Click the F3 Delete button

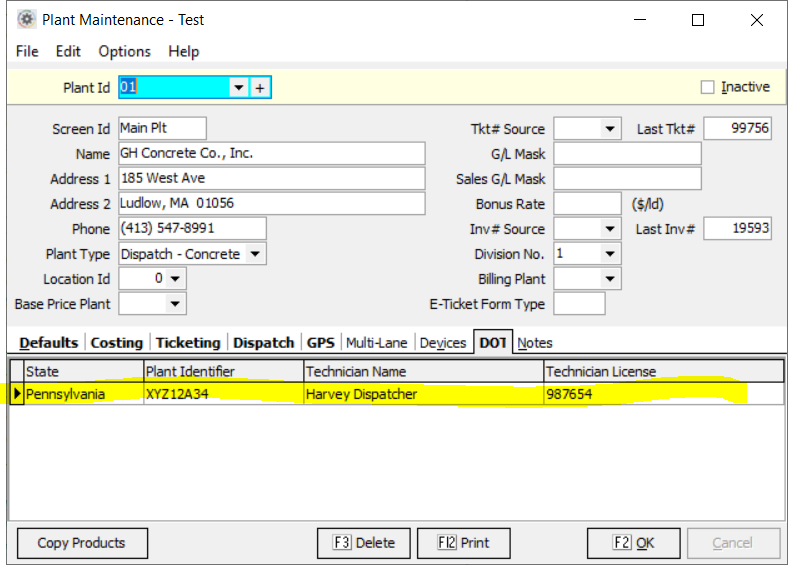click(x=363, y=543)
